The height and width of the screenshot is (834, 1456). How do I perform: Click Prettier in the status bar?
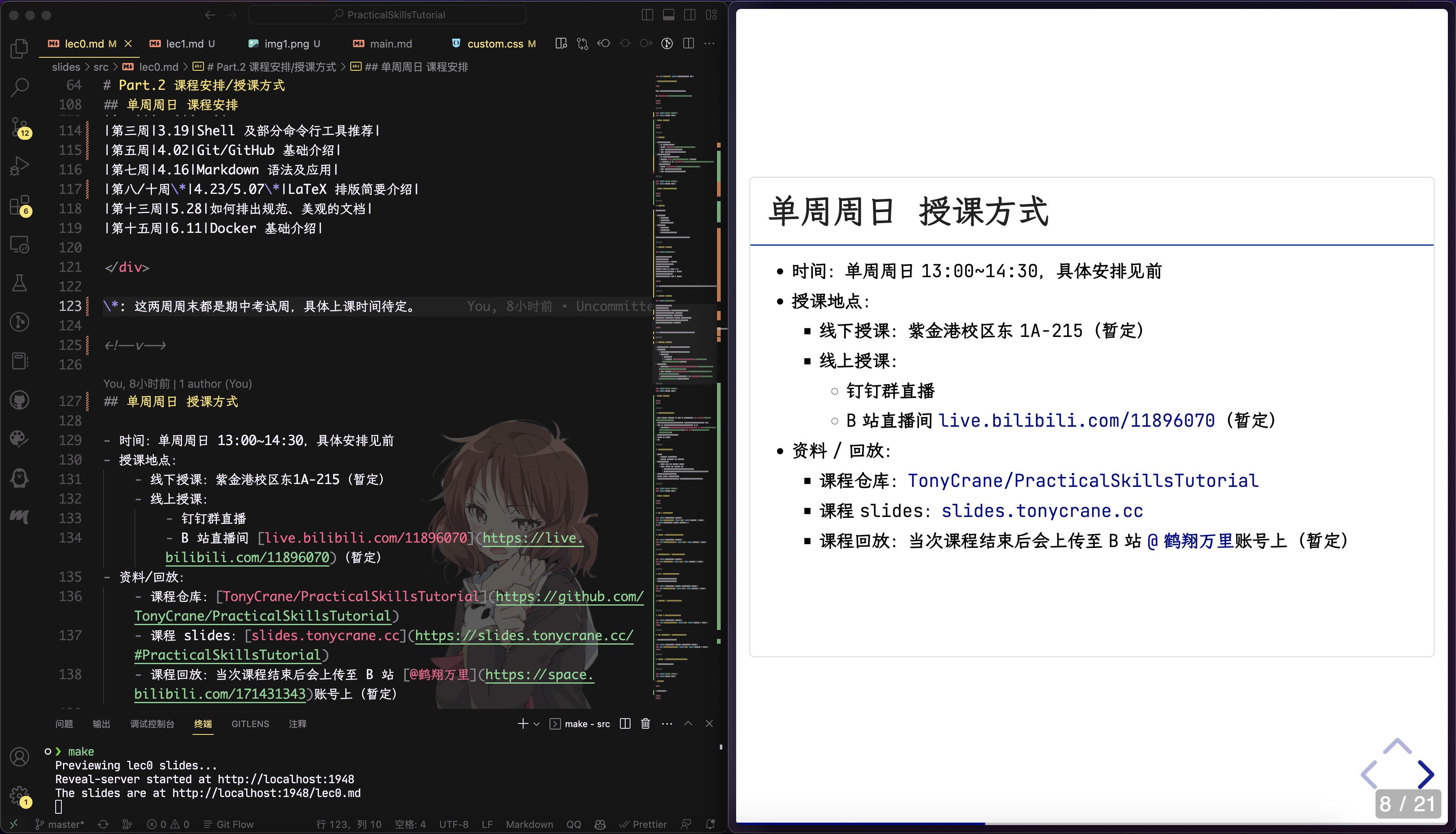pos(643,824)
